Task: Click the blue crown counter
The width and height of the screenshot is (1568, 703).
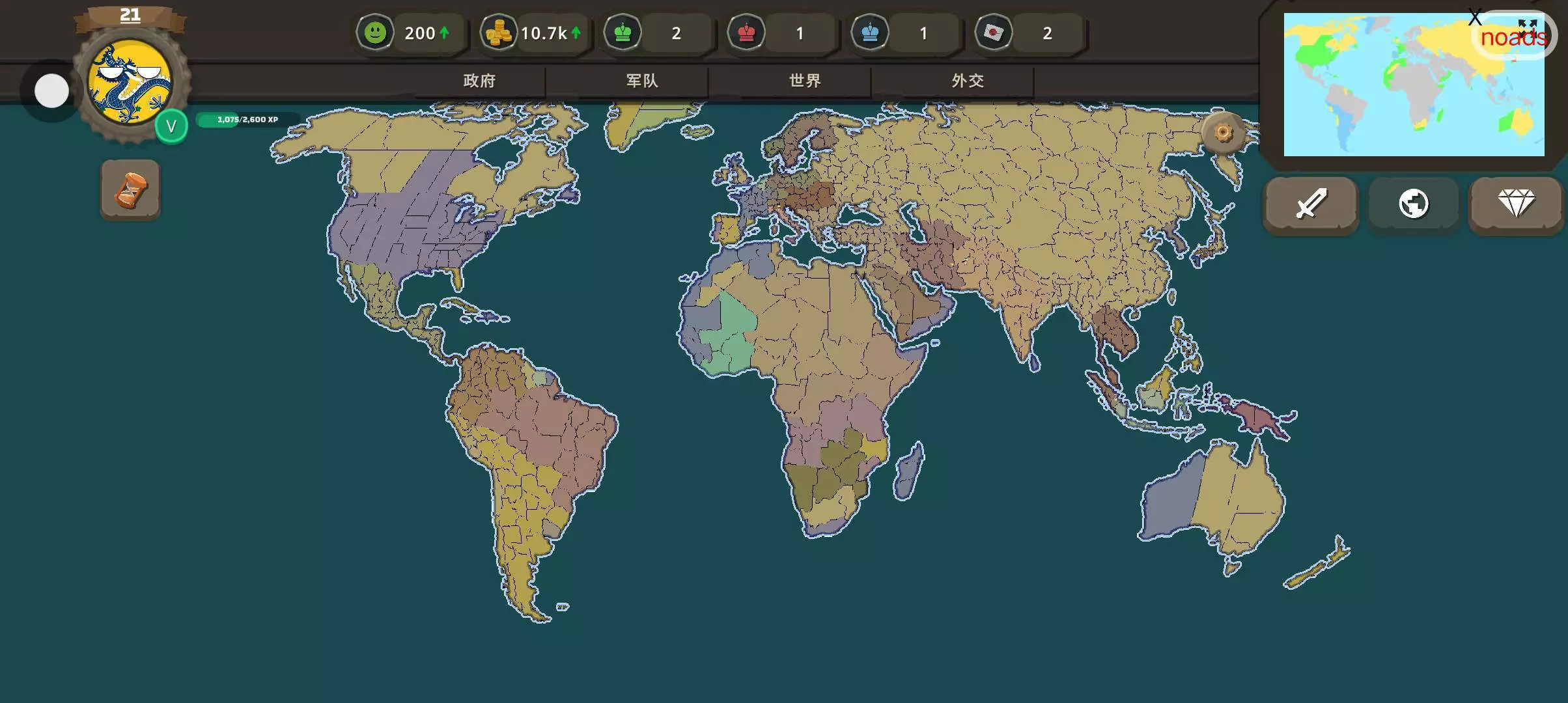Action: tap(870, 33)
